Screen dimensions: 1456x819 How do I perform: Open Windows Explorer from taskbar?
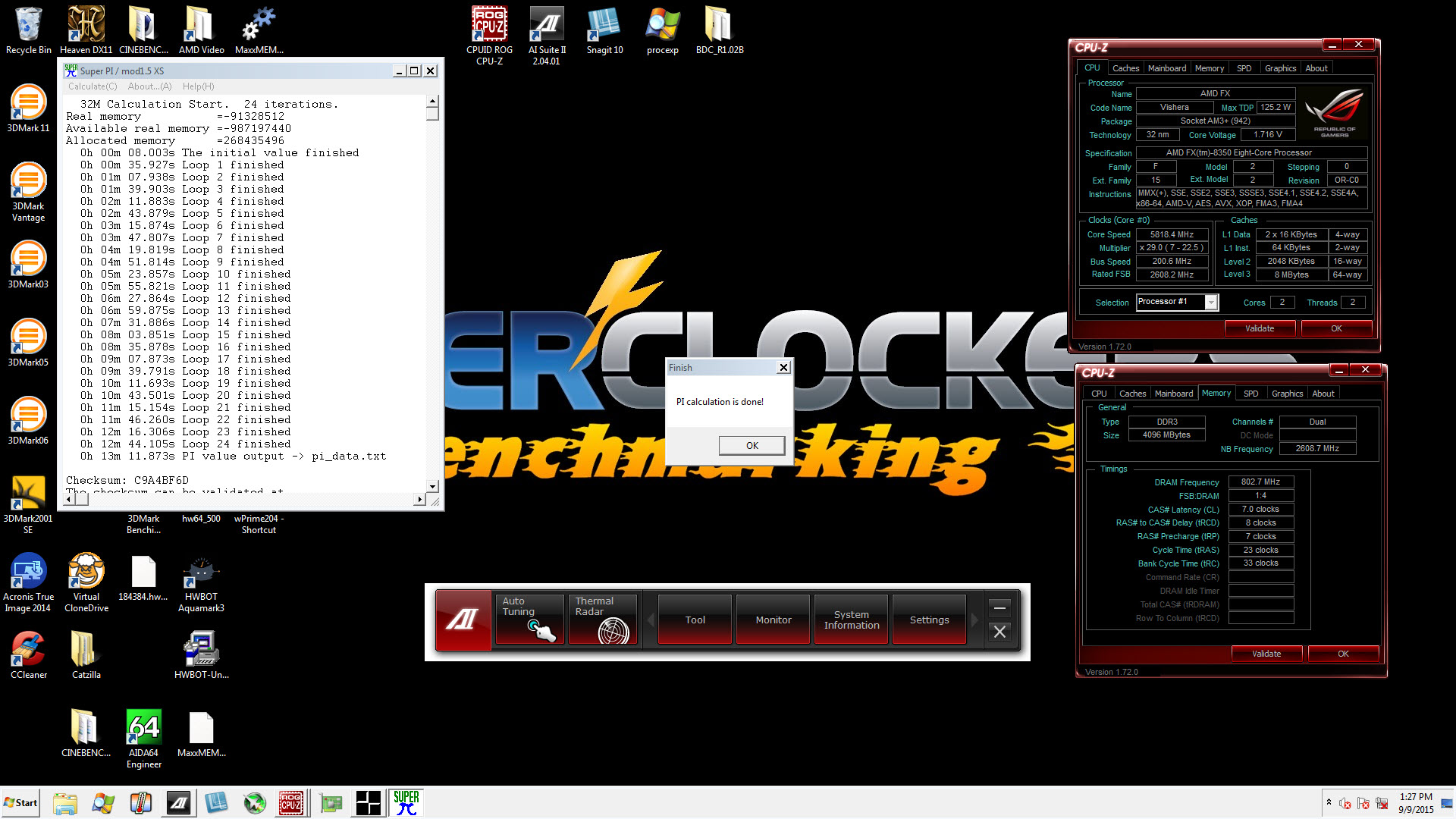pos(65,802)
